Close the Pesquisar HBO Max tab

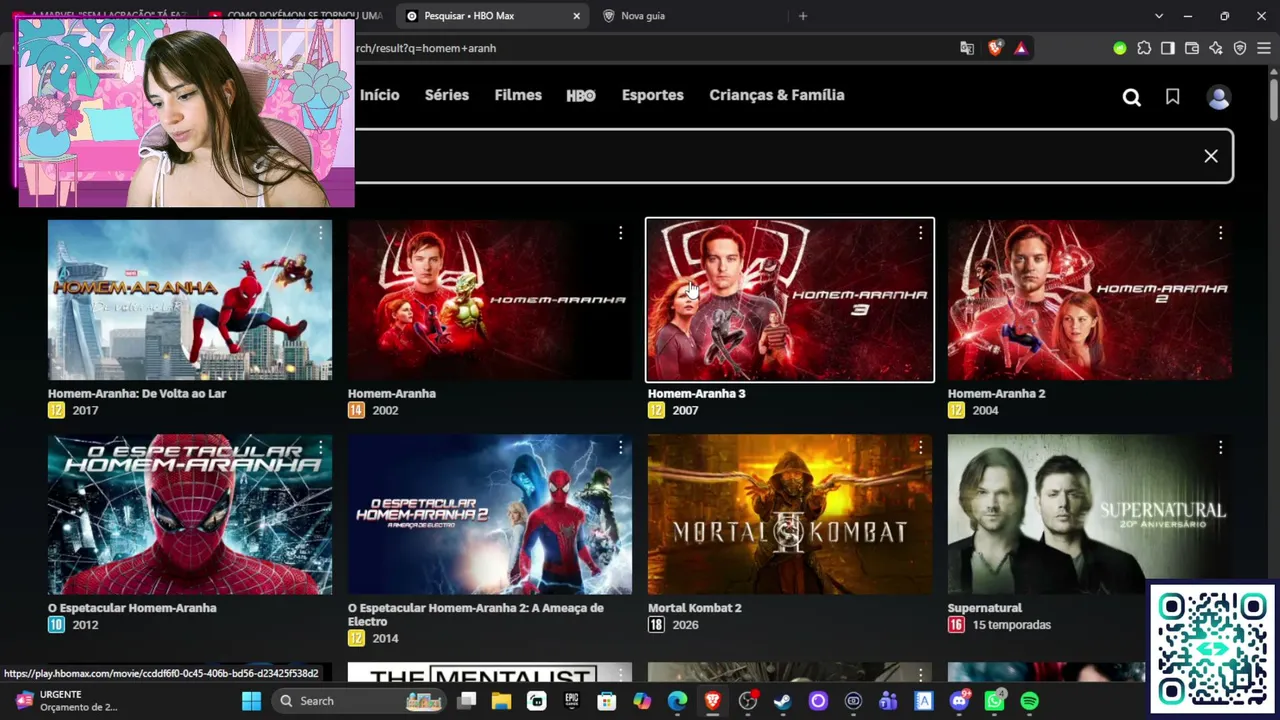(577, 16)
